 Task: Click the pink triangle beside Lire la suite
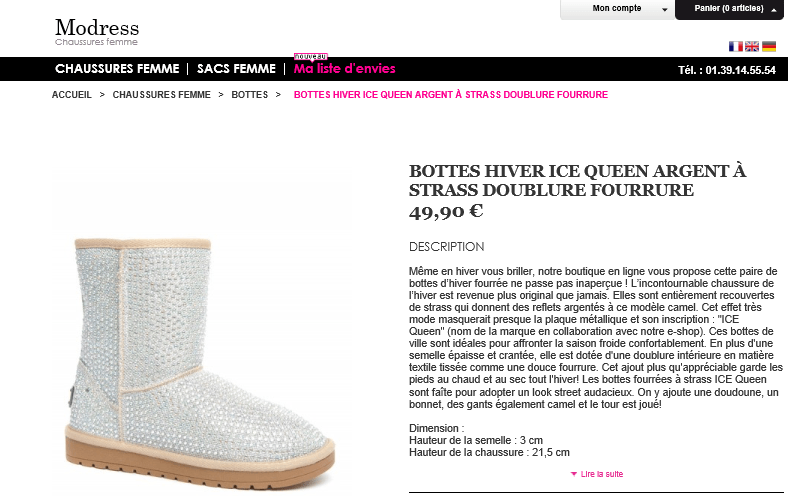[574, 474]
